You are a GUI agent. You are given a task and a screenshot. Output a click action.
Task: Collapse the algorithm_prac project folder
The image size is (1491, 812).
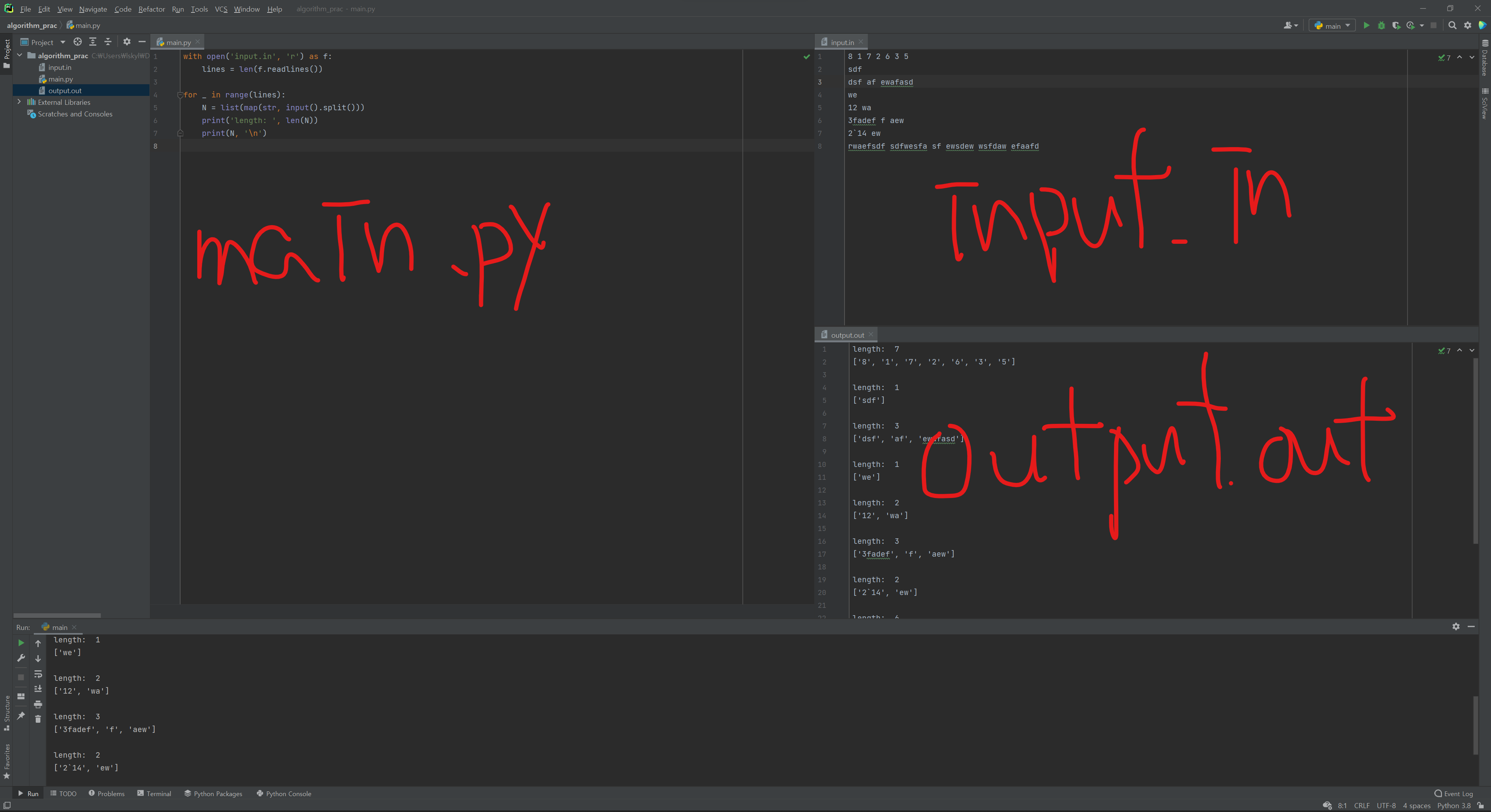[19, 56]
